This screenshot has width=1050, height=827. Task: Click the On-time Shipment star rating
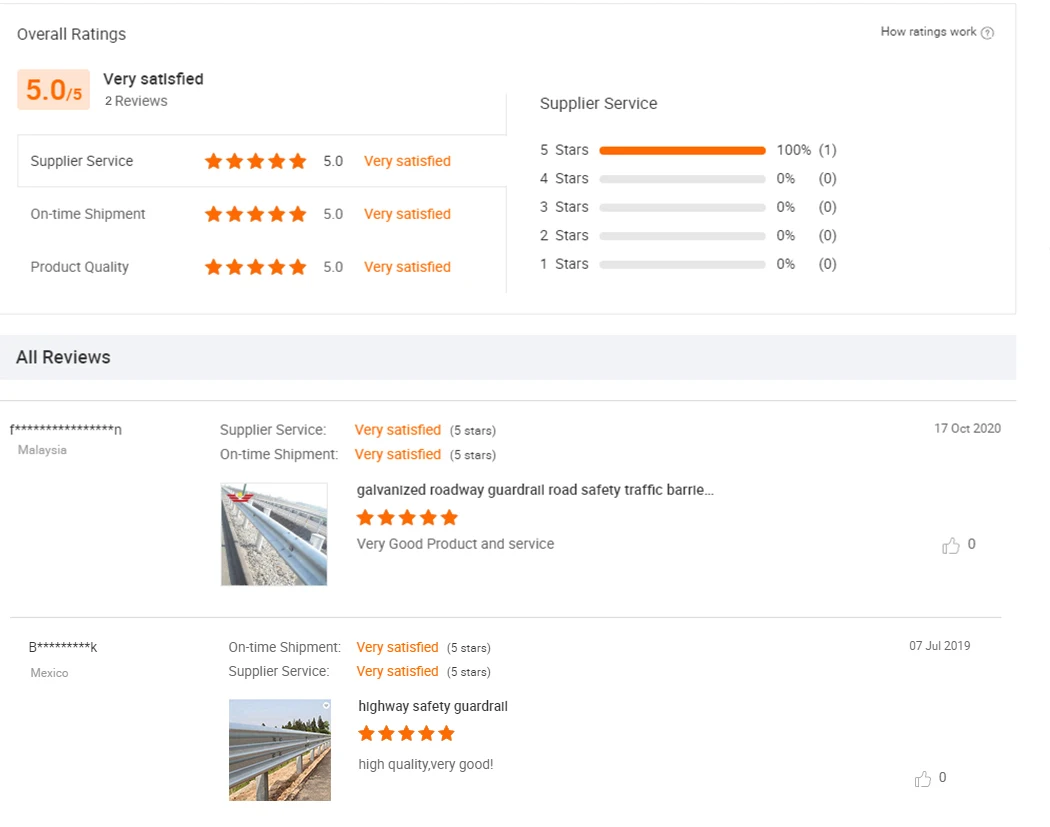[x=255, y=214]
